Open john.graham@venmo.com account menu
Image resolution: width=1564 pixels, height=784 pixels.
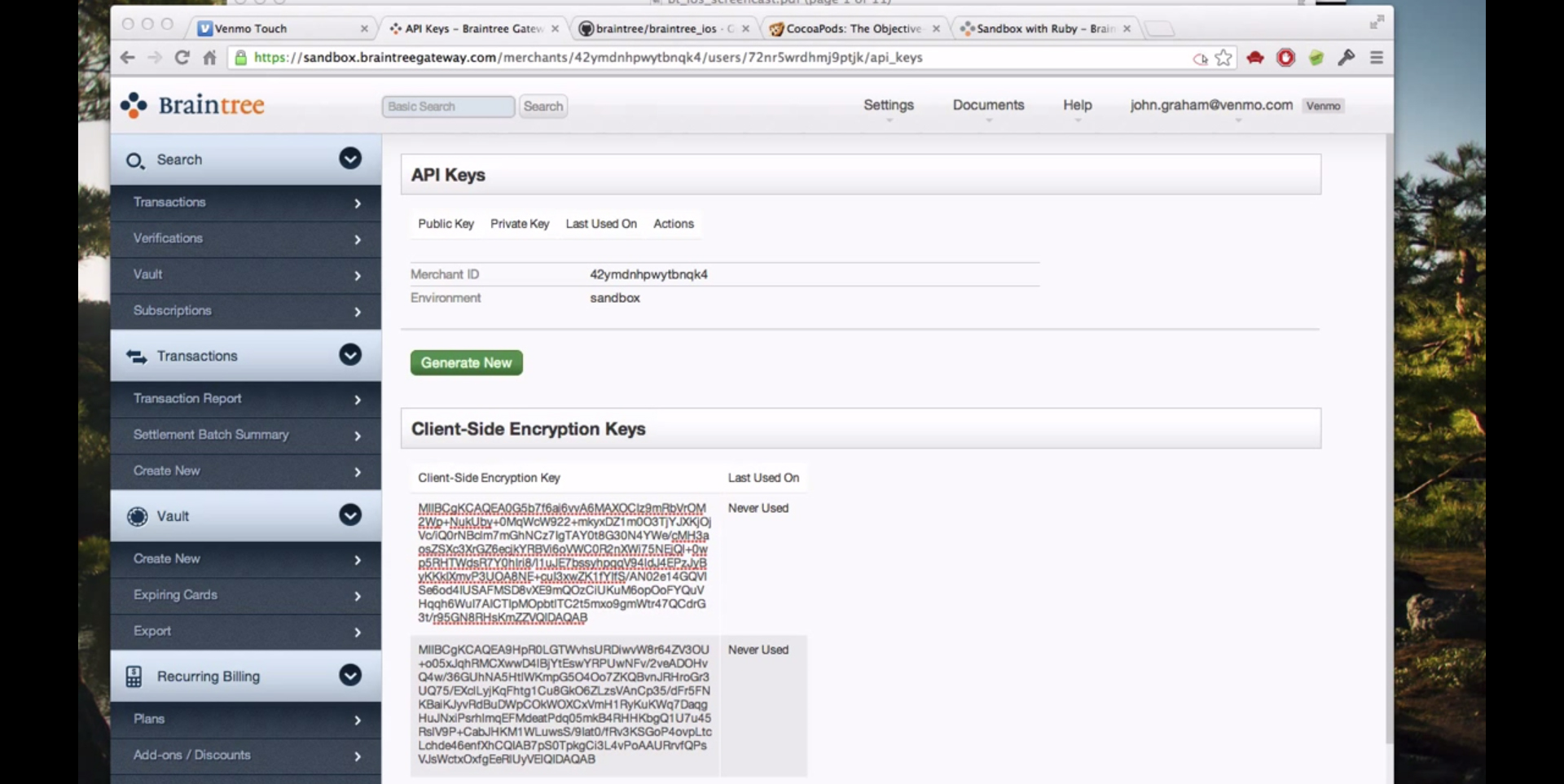[x=1210, y=105]
